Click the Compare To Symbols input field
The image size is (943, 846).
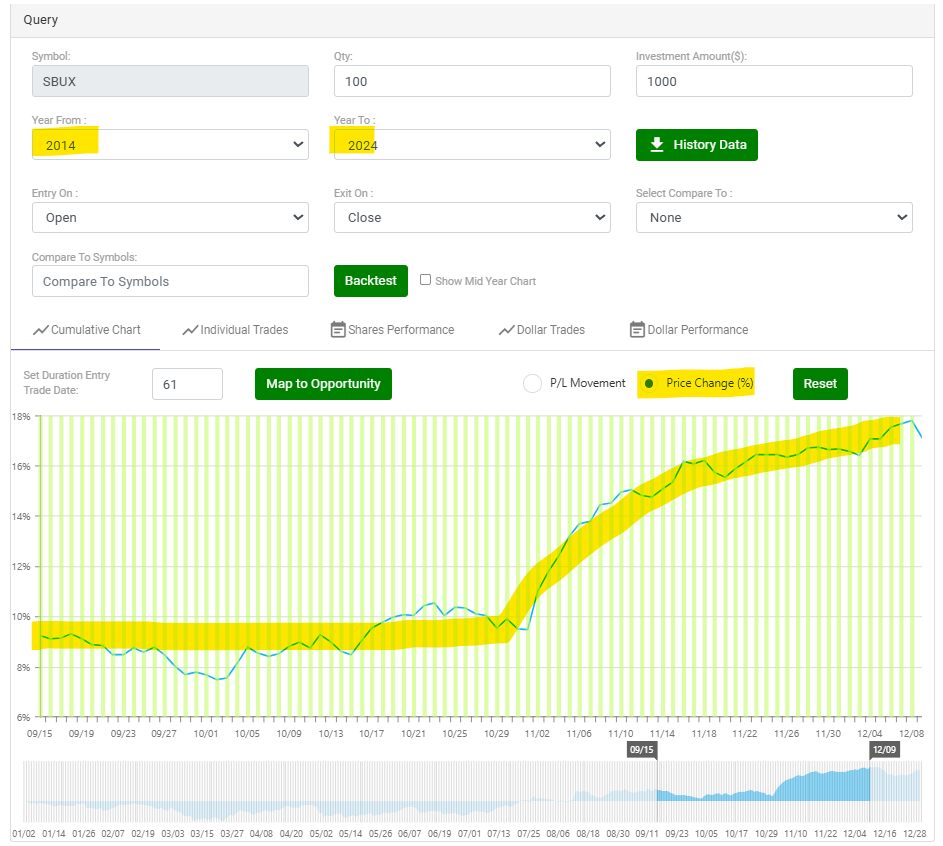click(170, 281)
